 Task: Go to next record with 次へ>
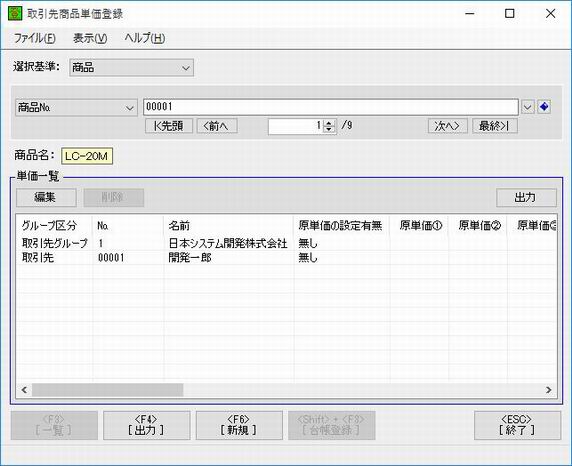pos(448,126)
